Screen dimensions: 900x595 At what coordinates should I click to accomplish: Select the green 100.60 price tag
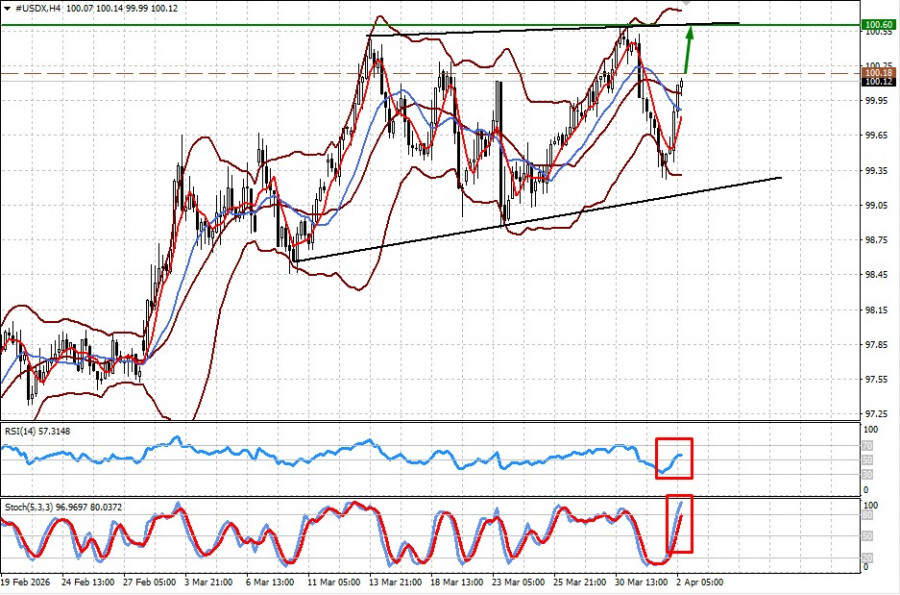[879, 25]
